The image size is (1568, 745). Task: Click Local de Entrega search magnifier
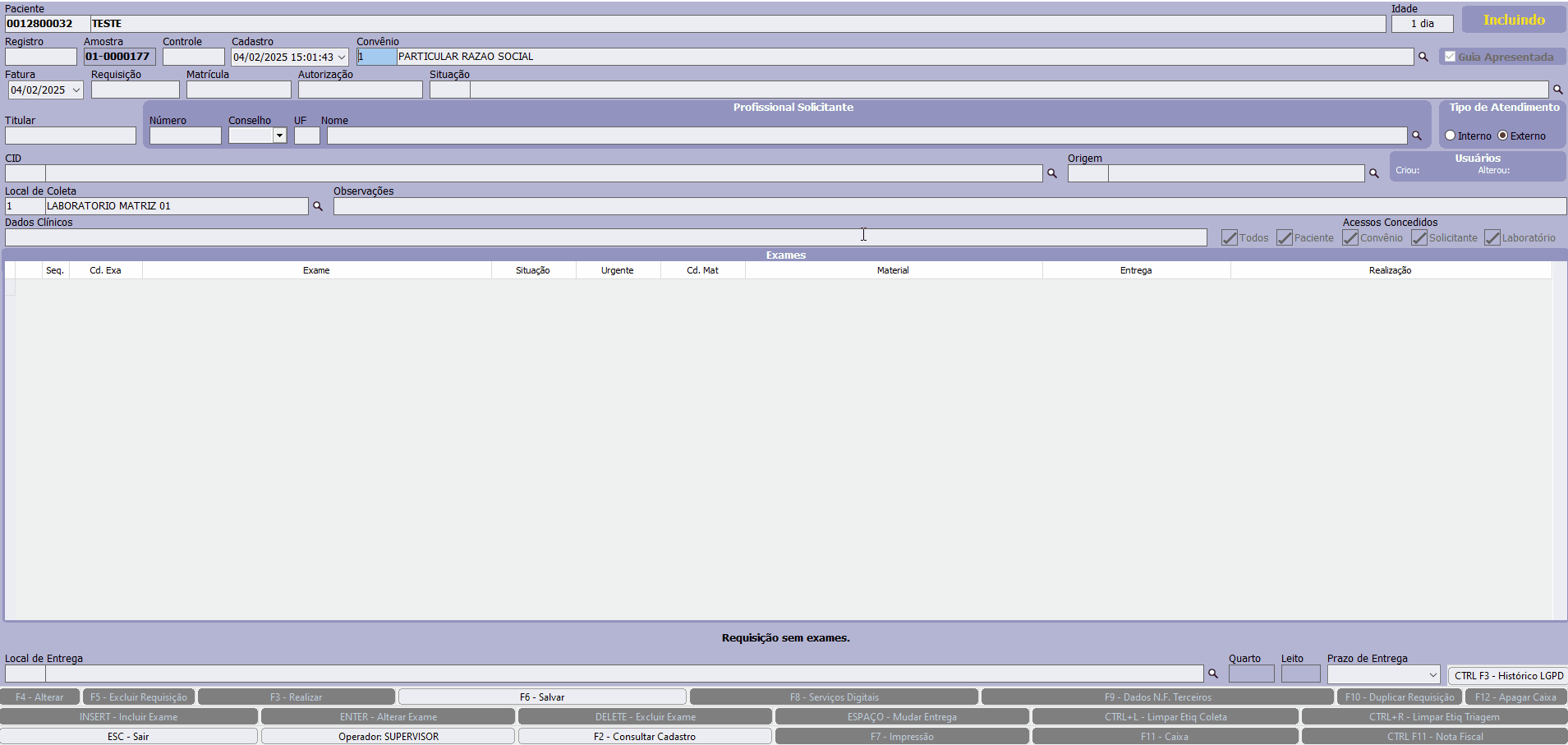click(x=1212, y=674)
